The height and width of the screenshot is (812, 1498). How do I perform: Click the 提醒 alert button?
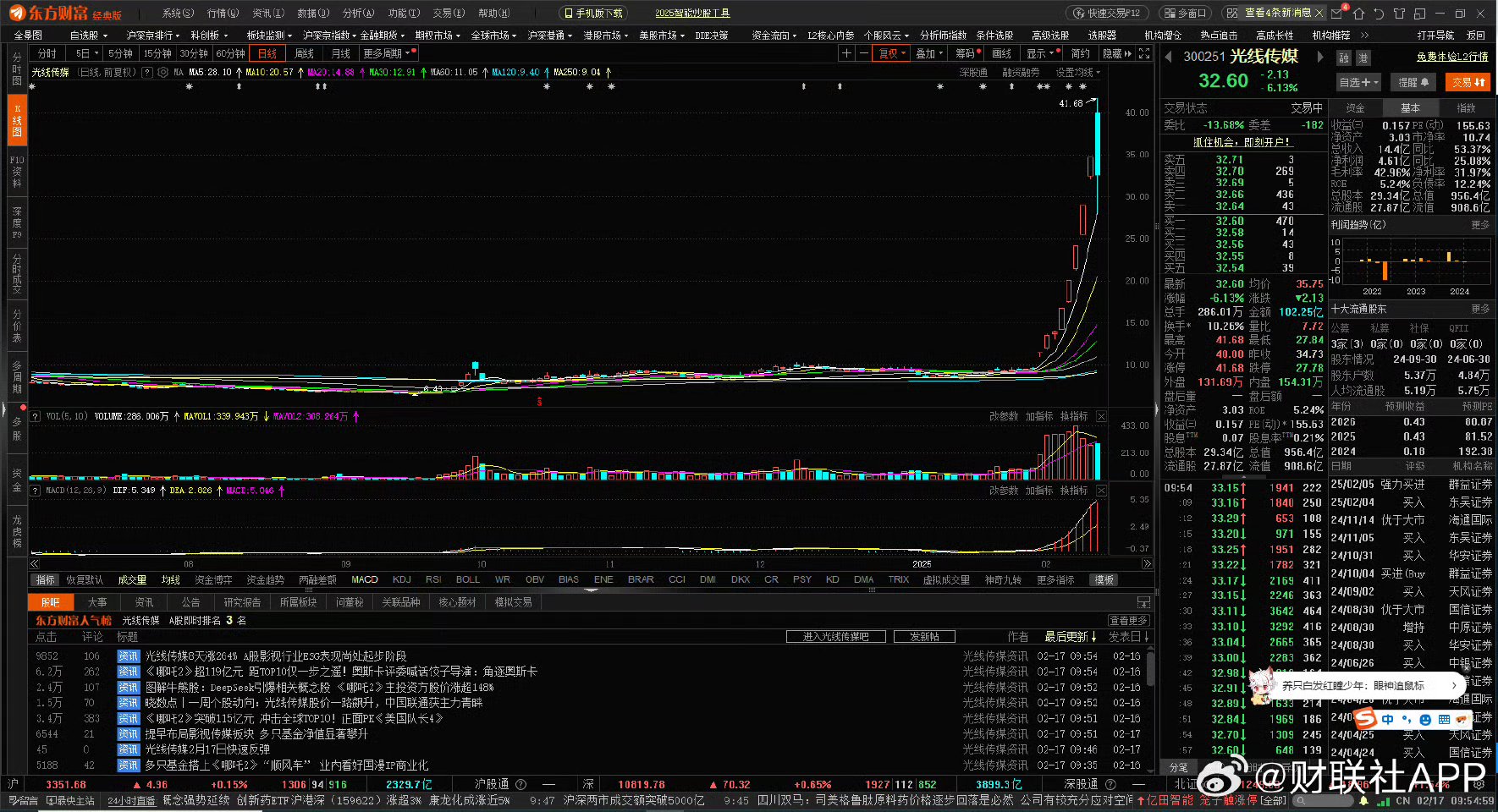(x=1413, y=82)
